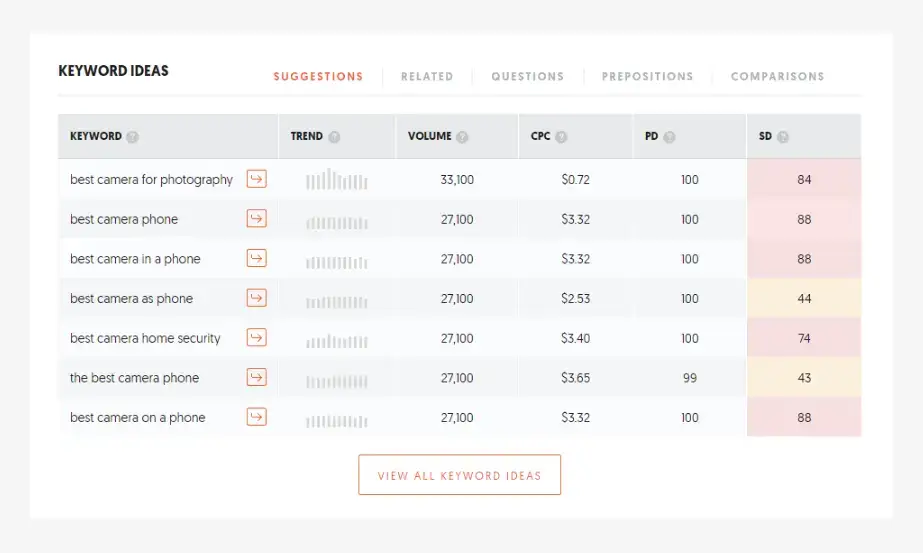Click help icon beside PD header

(x=669, y=137)
